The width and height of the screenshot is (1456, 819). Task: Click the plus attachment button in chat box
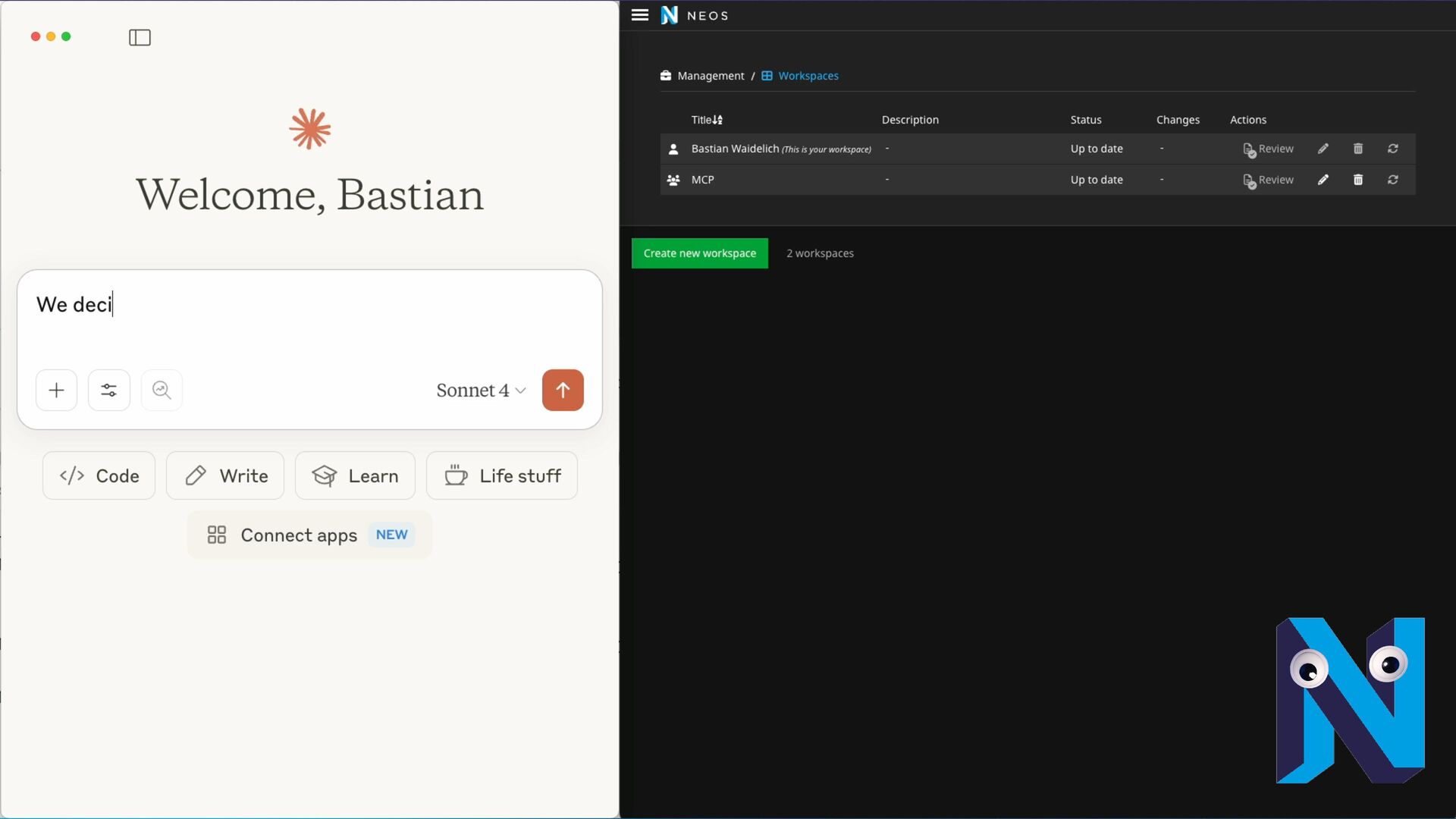56,390
